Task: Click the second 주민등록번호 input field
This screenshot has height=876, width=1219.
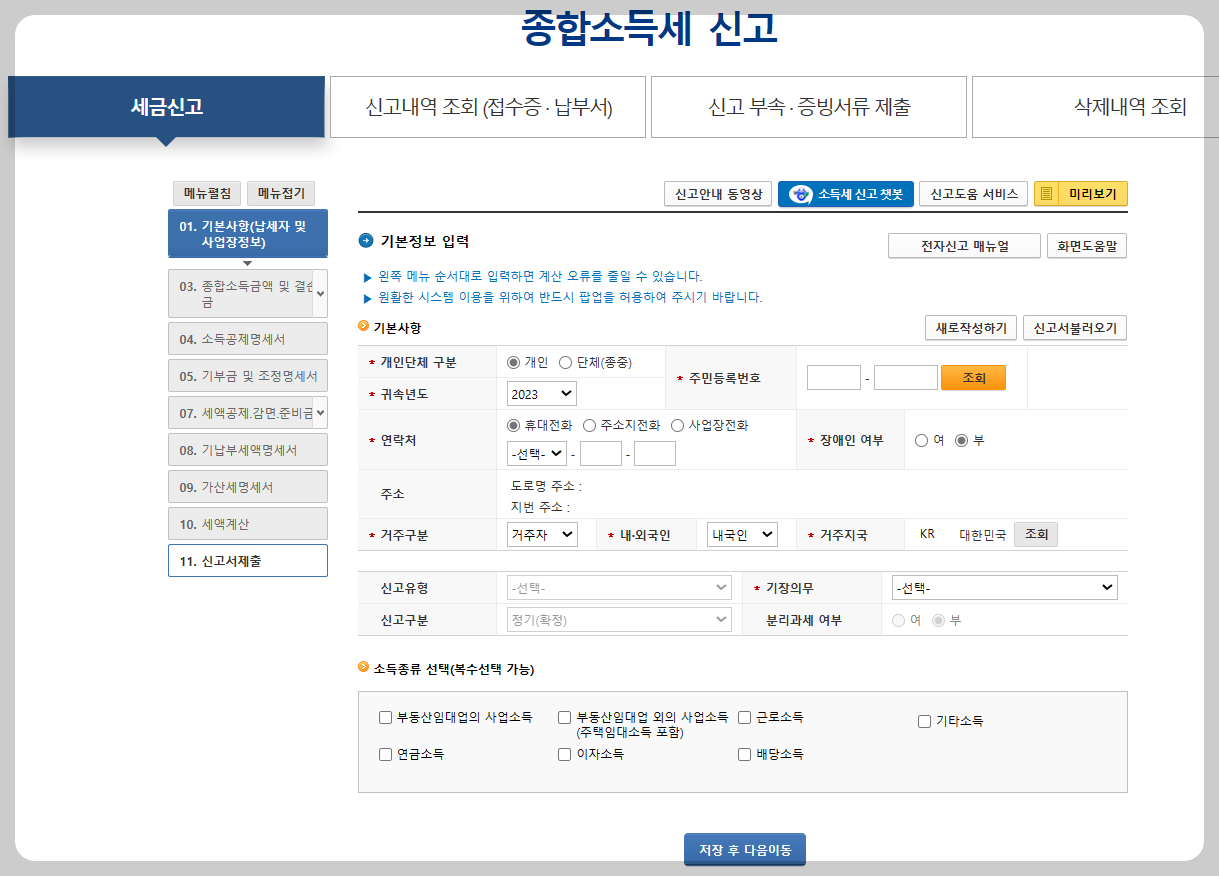Action: click(x=906, y=378)
